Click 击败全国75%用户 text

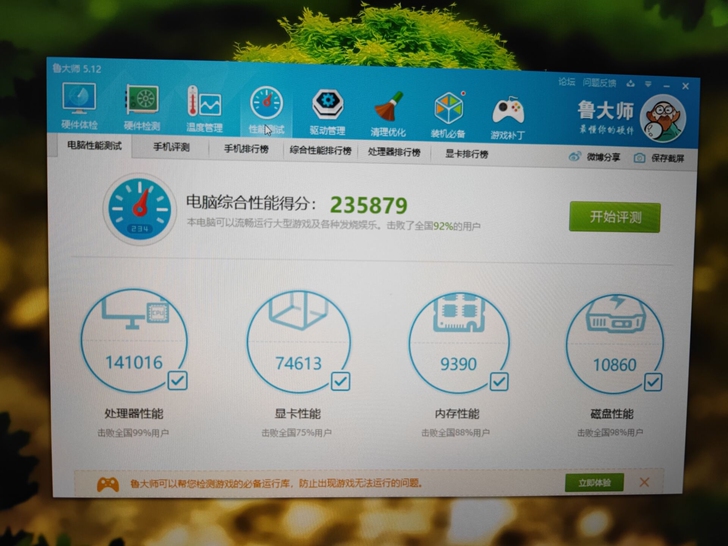pyautogui.click(x=296, y=433)
